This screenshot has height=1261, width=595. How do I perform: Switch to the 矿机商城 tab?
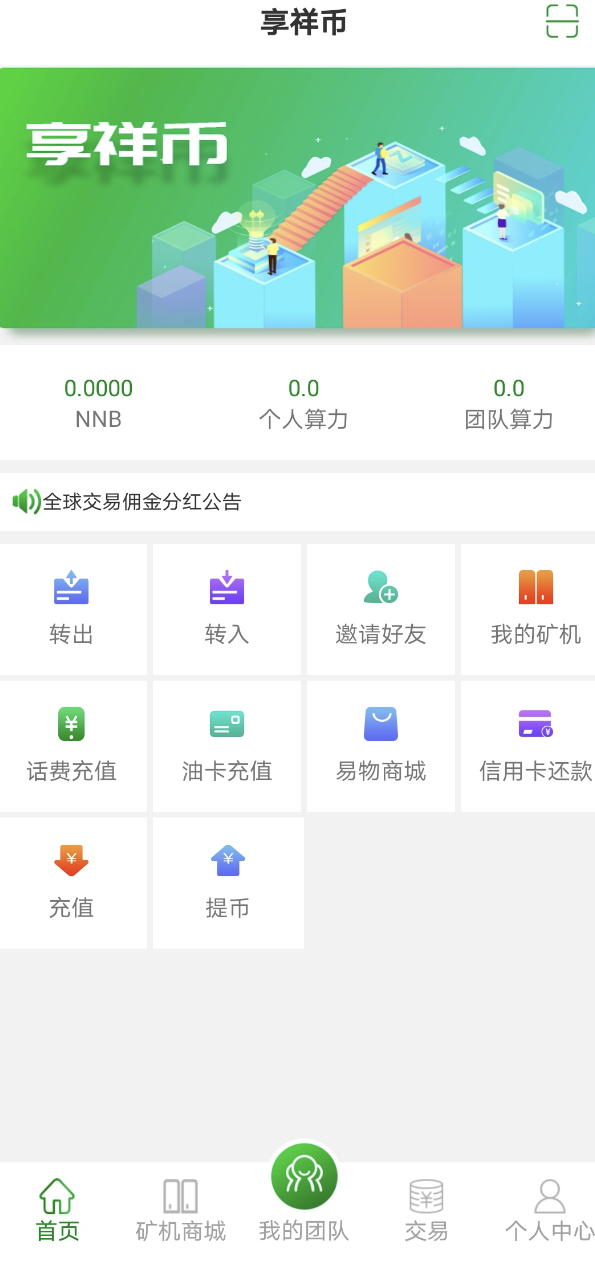pos(181,1210)
